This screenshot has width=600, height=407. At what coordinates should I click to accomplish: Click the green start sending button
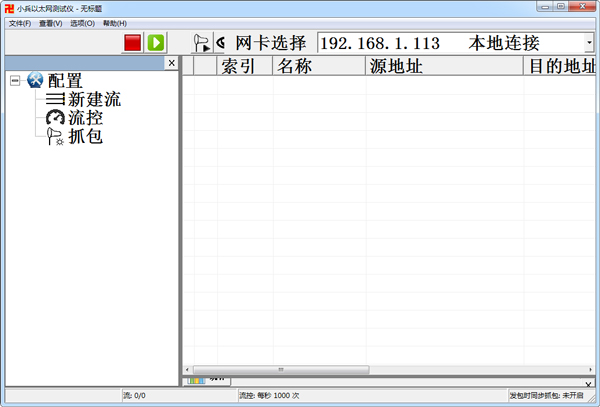(156, 42)
